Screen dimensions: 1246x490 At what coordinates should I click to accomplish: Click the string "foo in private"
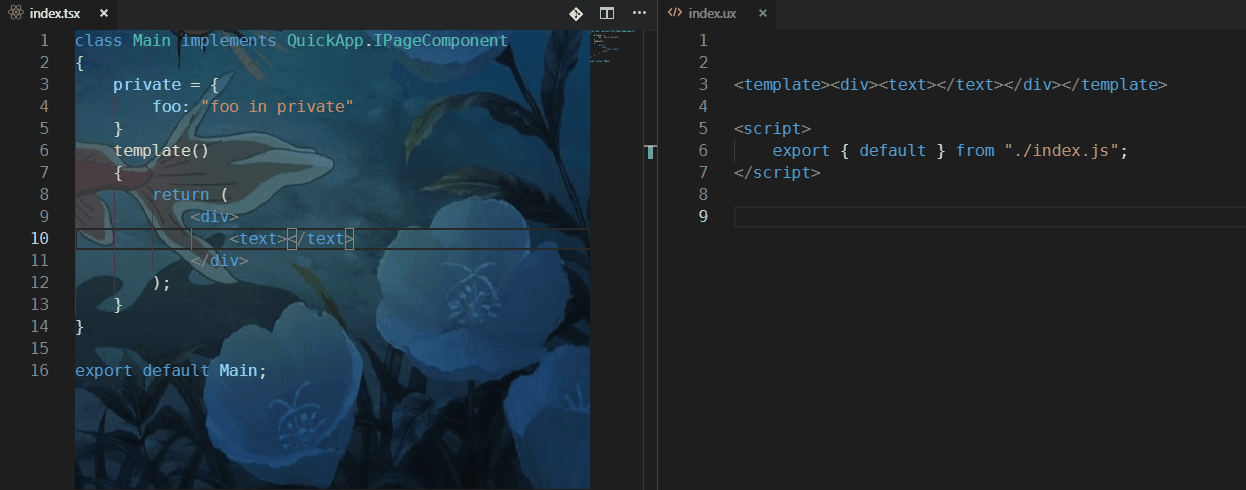[x=277, y=106]
